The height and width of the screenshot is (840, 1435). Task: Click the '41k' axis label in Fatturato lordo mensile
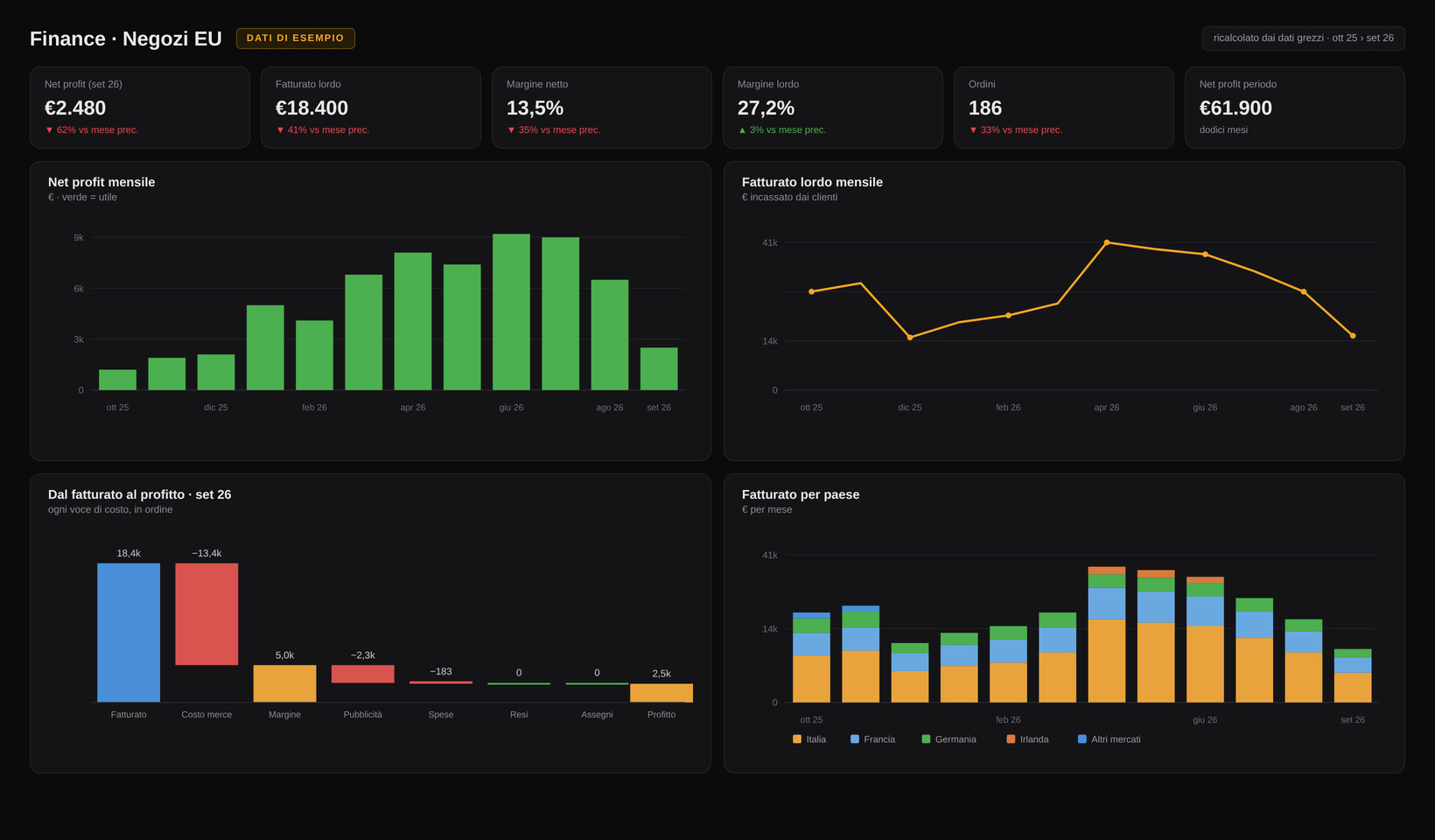point(770,242)
